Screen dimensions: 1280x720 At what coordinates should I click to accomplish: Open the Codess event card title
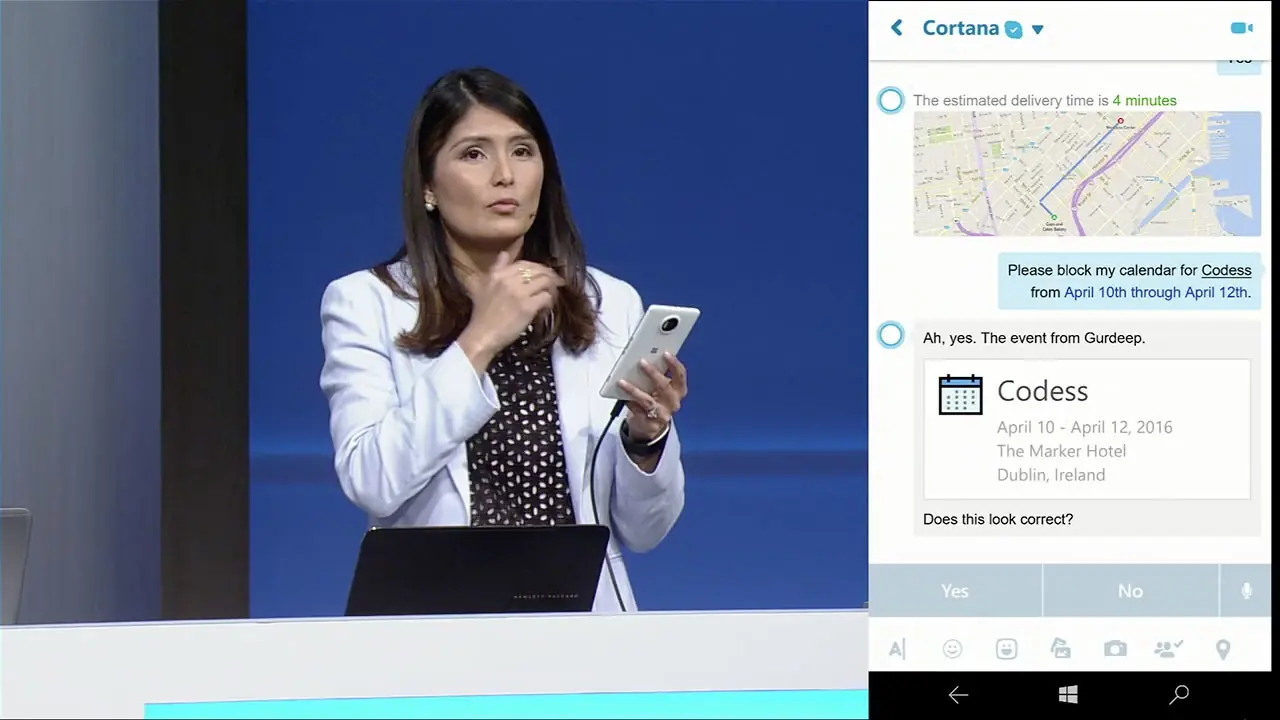pyautogui.click(x=1042, y=391)
